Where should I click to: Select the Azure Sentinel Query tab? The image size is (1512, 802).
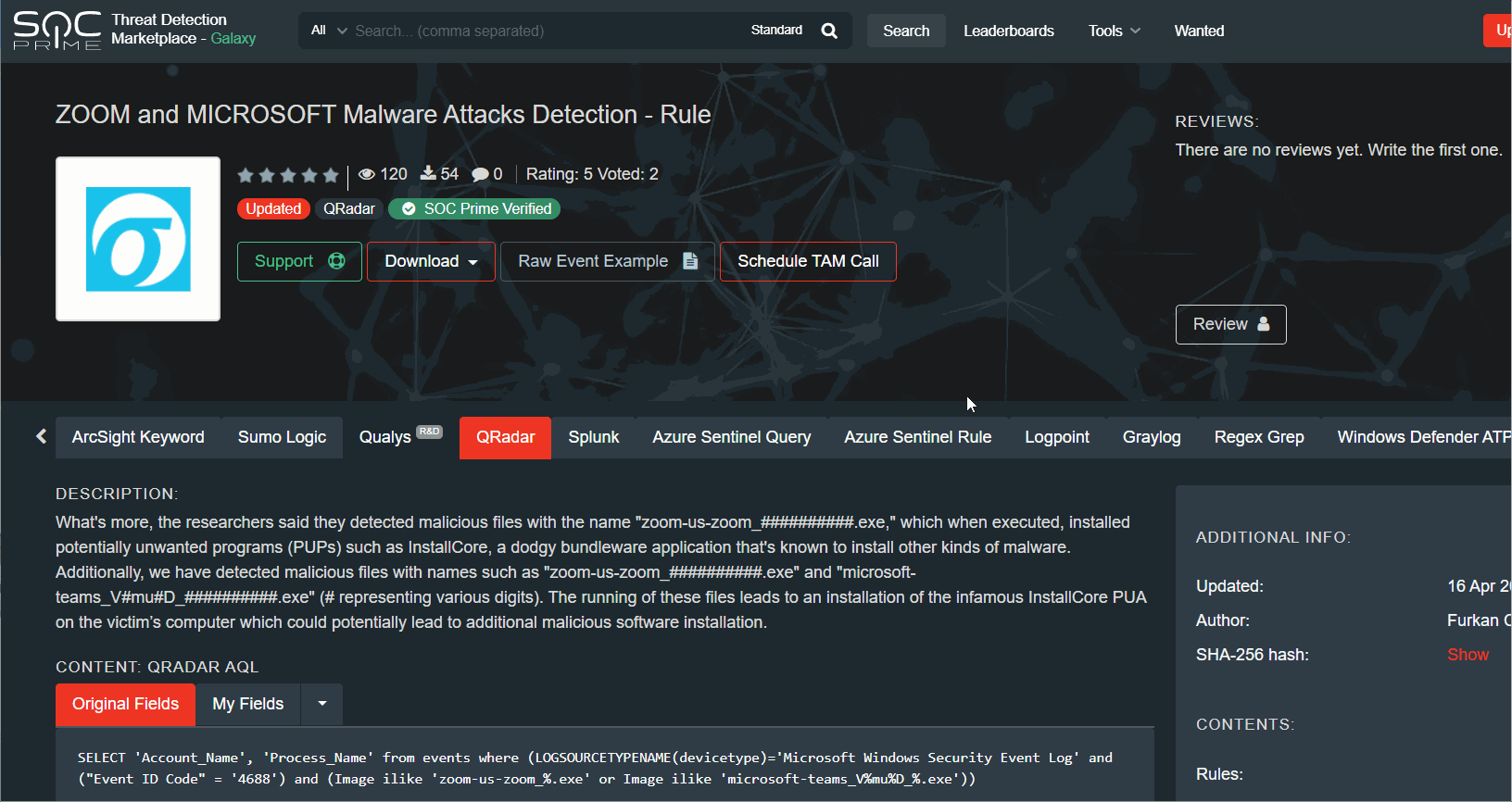point(731,437)
